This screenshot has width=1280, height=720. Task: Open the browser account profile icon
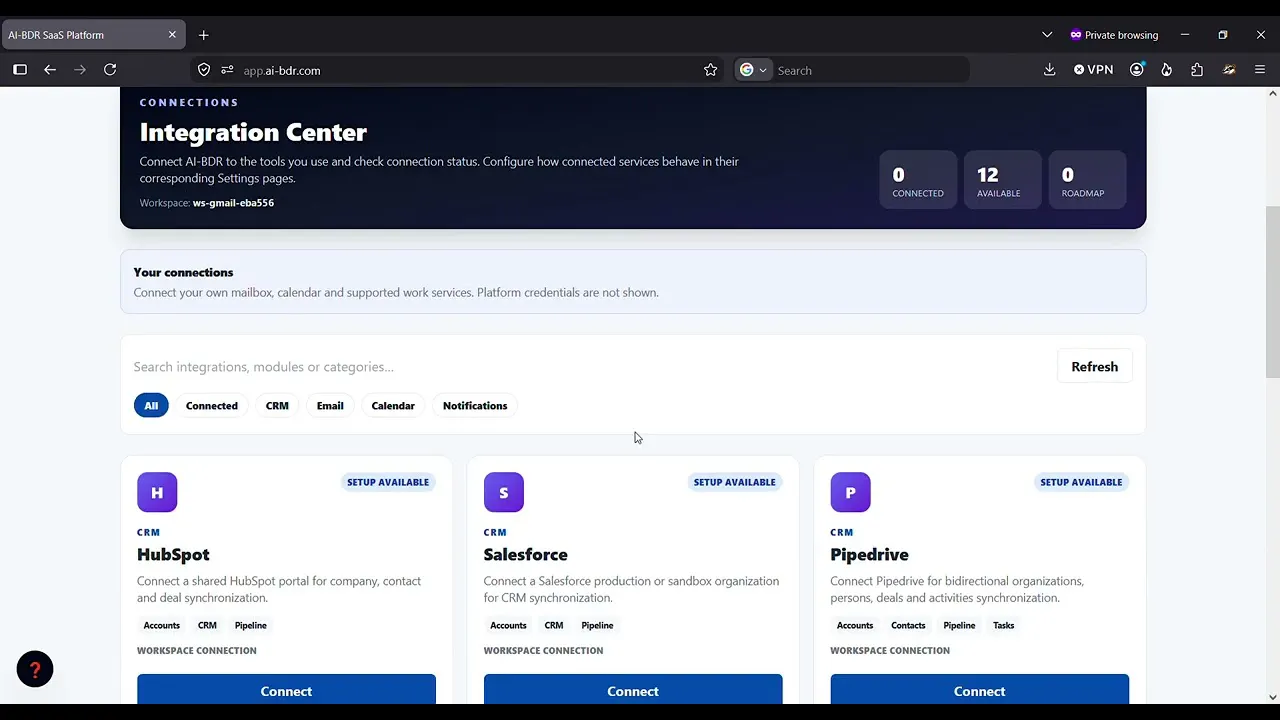[1137, 70]
